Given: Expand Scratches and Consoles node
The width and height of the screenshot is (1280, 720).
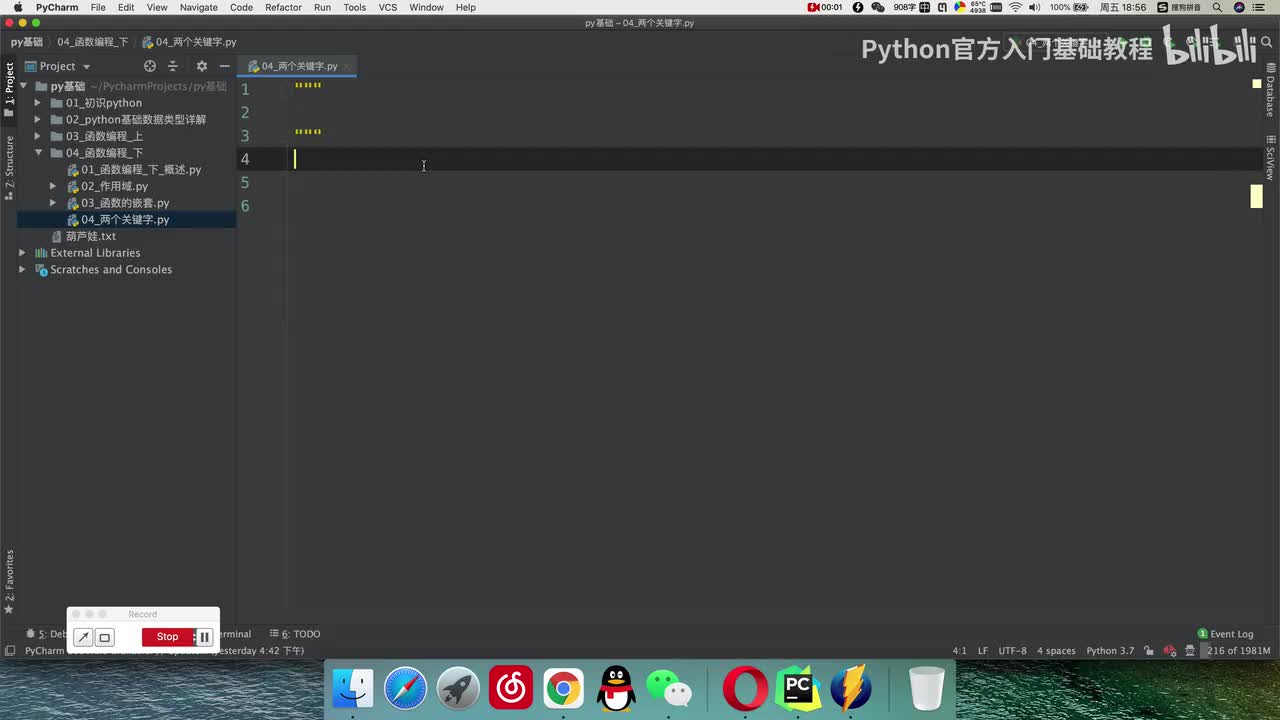Looking at the screenshot, I should point(22,270).
